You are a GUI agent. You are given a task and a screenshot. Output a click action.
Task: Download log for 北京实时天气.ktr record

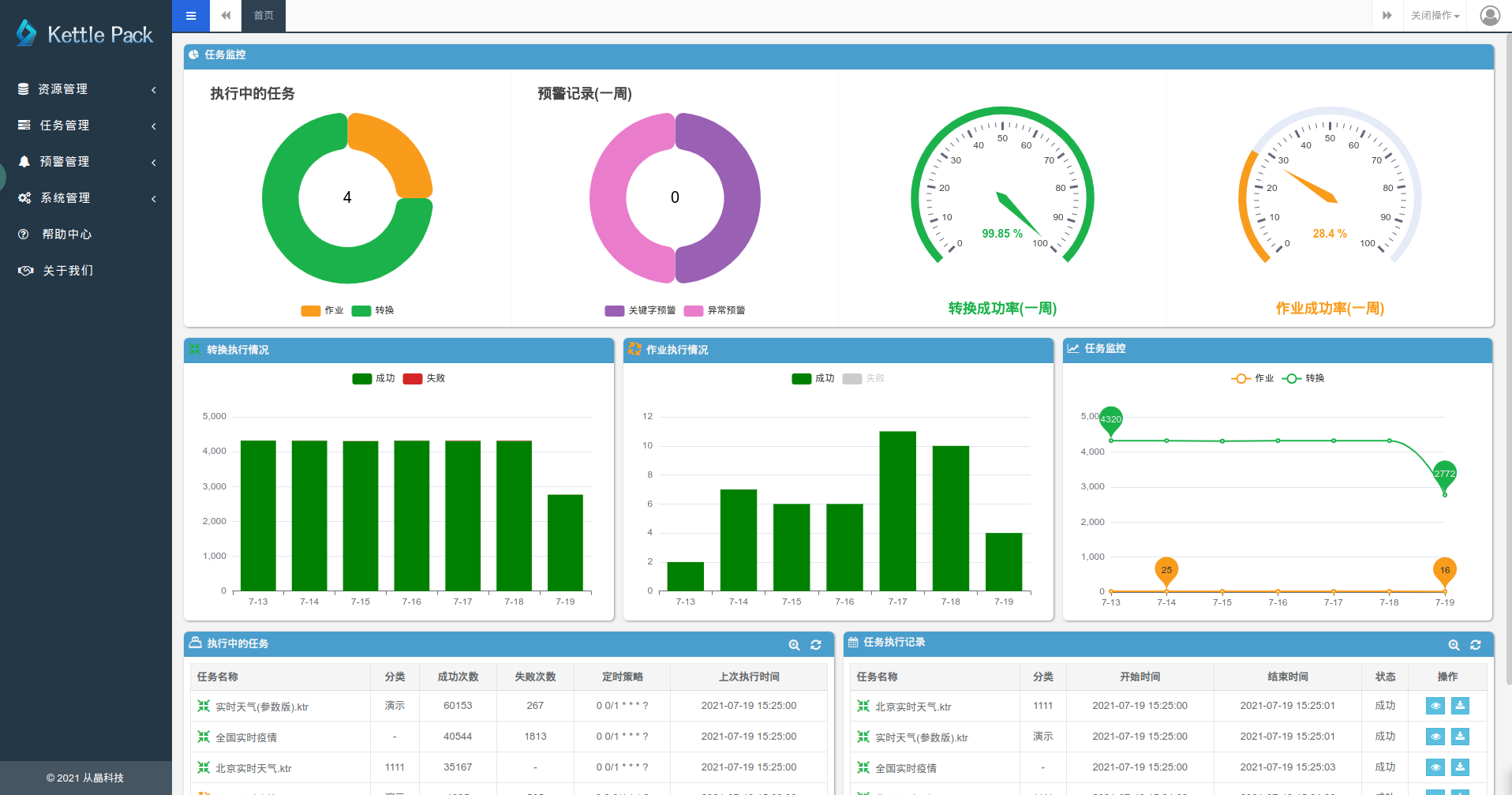(x=1460, y=706)
